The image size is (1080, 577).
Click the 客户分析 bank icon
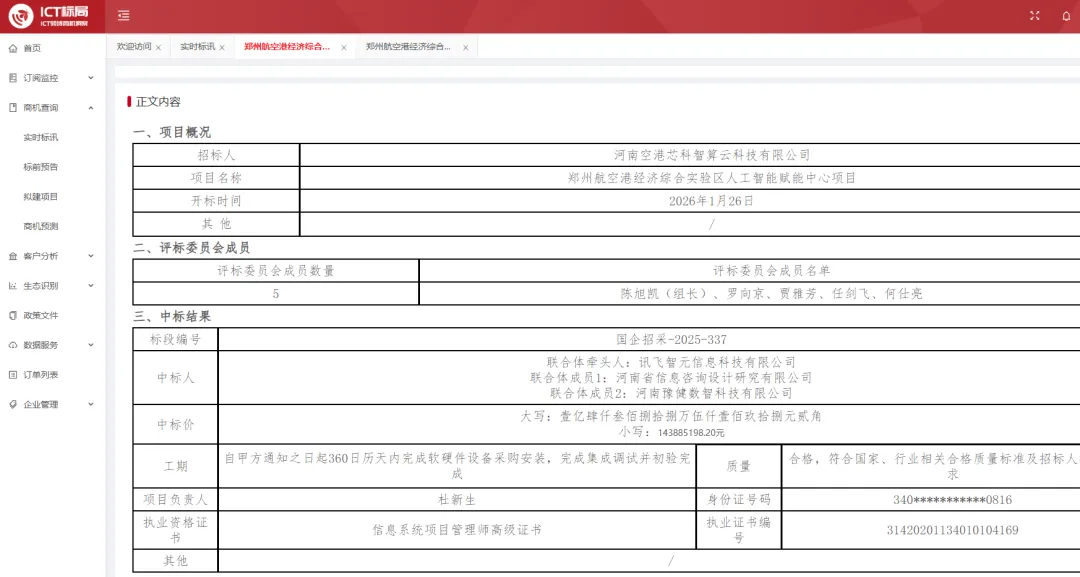click(x=12, y=256)
